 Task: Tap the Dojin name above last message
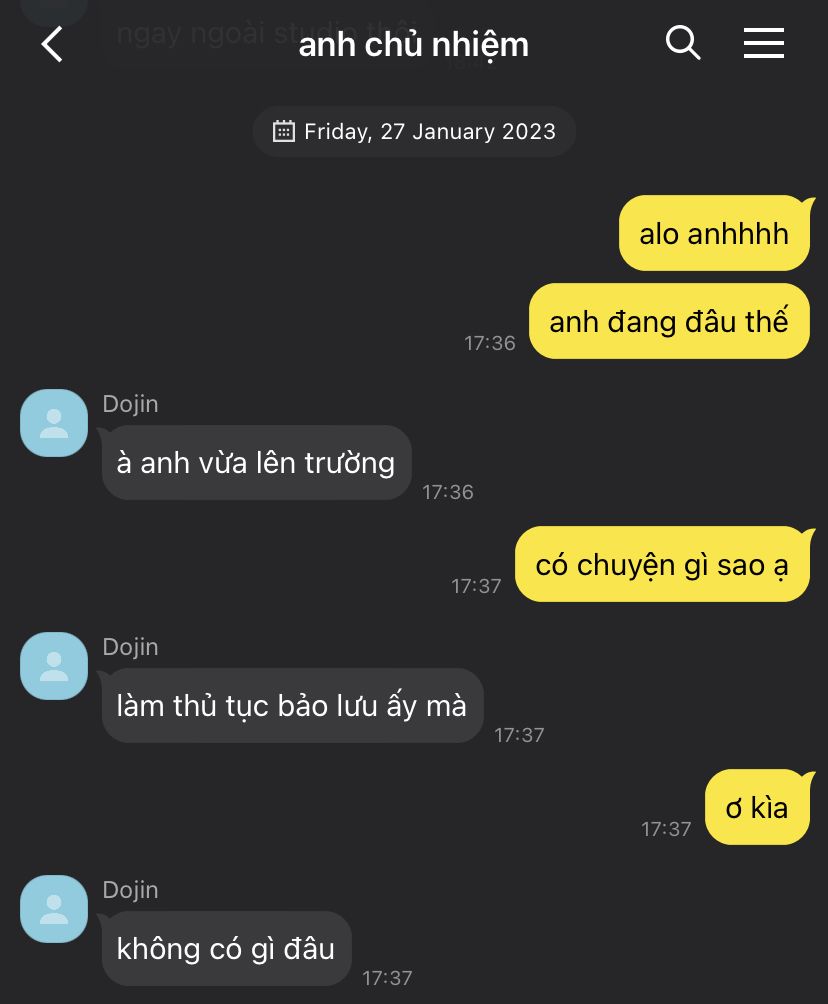(x=131, y=890)
